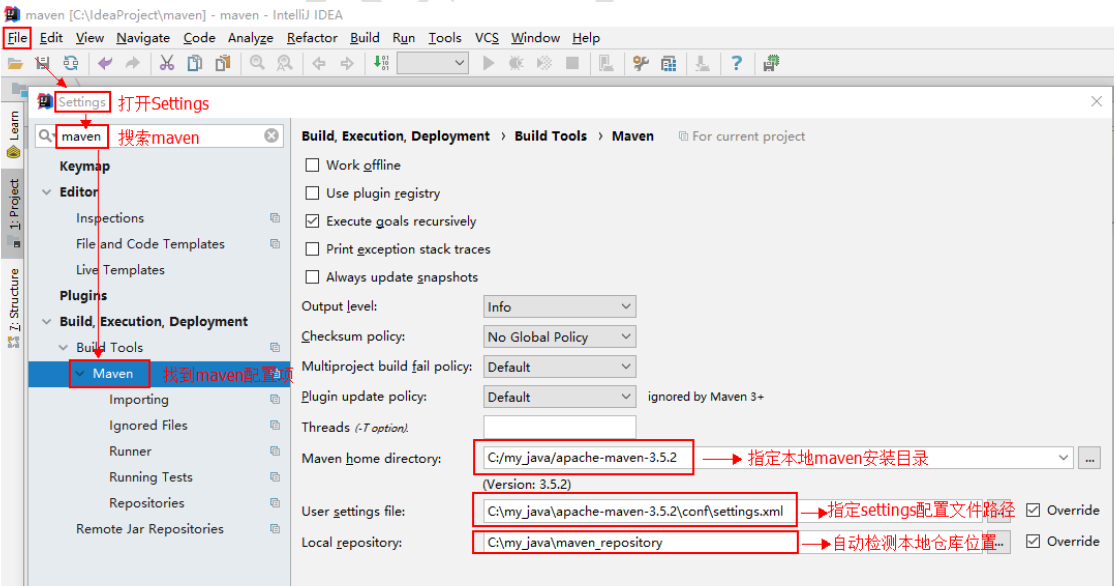1116x586 pixels.
Task: Click the Run with Coverage toolbar icon
Action: tap(544, 63)
